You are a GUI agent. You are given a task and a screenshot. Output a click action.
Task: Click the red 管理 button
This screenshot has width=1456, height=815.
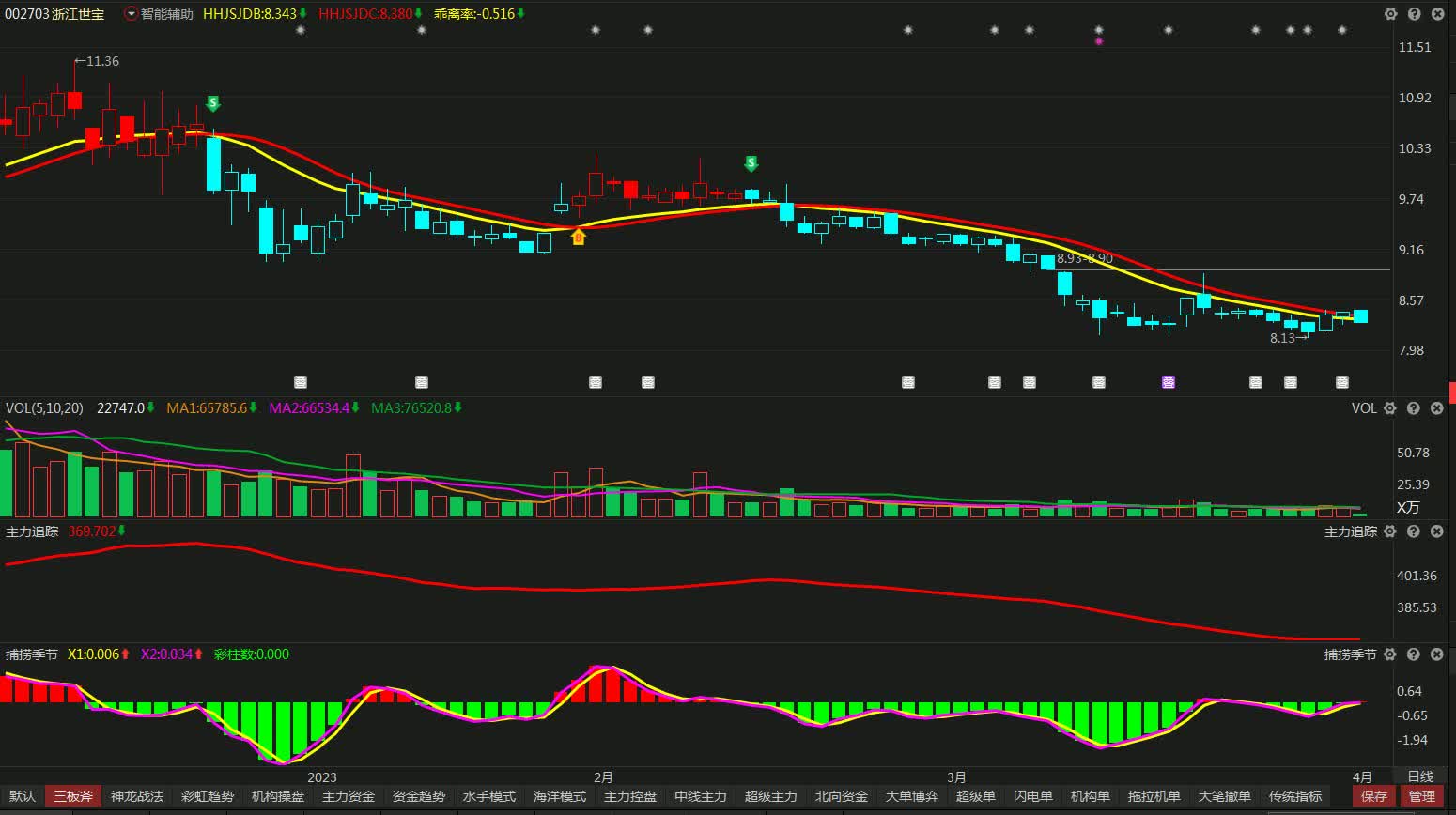[1422, 796]
